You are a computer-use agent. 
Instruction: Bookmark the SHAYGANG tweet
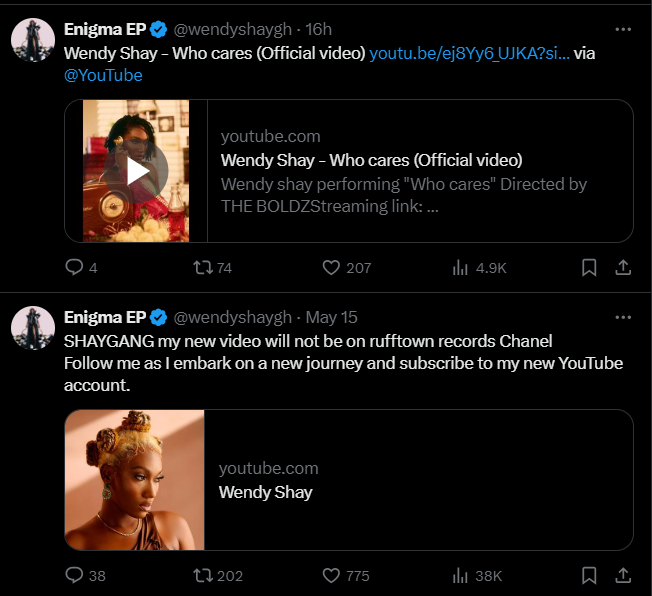coord(590,575)
